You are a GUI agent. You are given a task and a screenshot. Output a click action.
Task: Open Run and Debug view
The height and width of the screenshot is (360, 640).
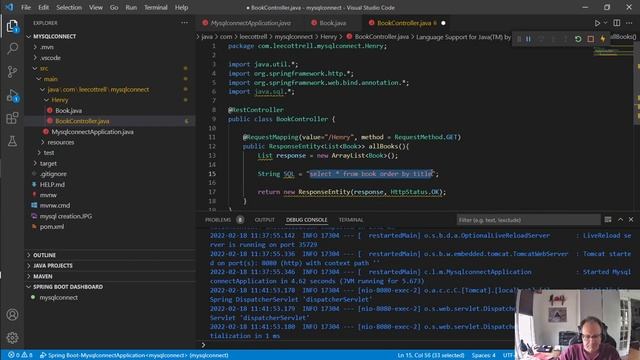12,96
